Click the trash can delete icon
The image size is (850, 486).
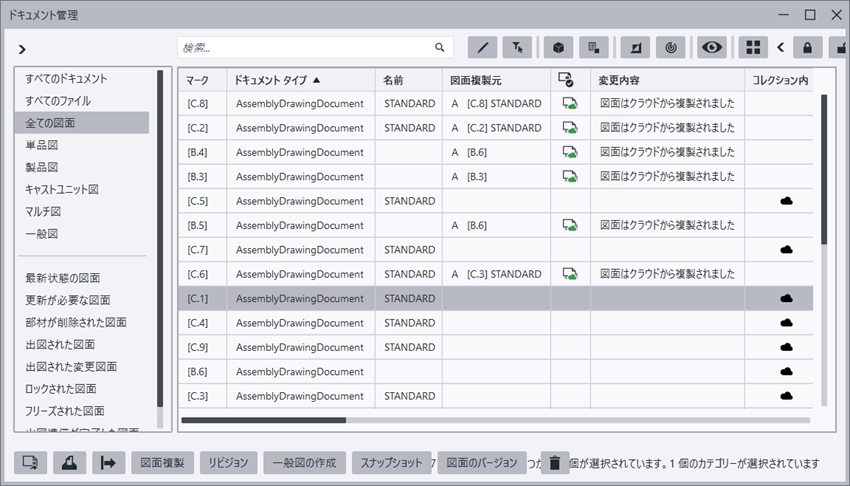tap(555, 462)
